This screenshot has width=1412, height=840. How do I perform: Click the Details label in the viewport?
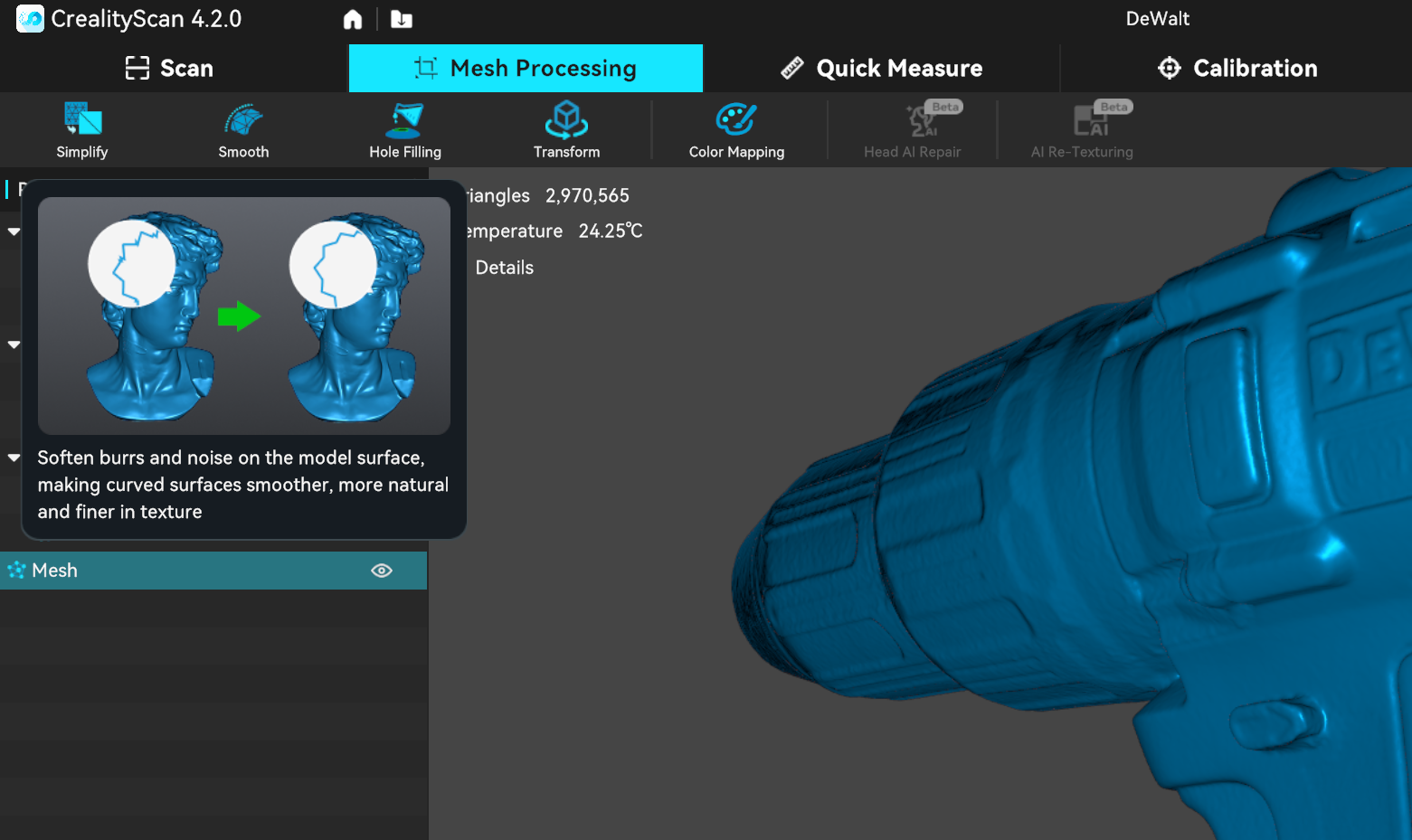[504, 268]
